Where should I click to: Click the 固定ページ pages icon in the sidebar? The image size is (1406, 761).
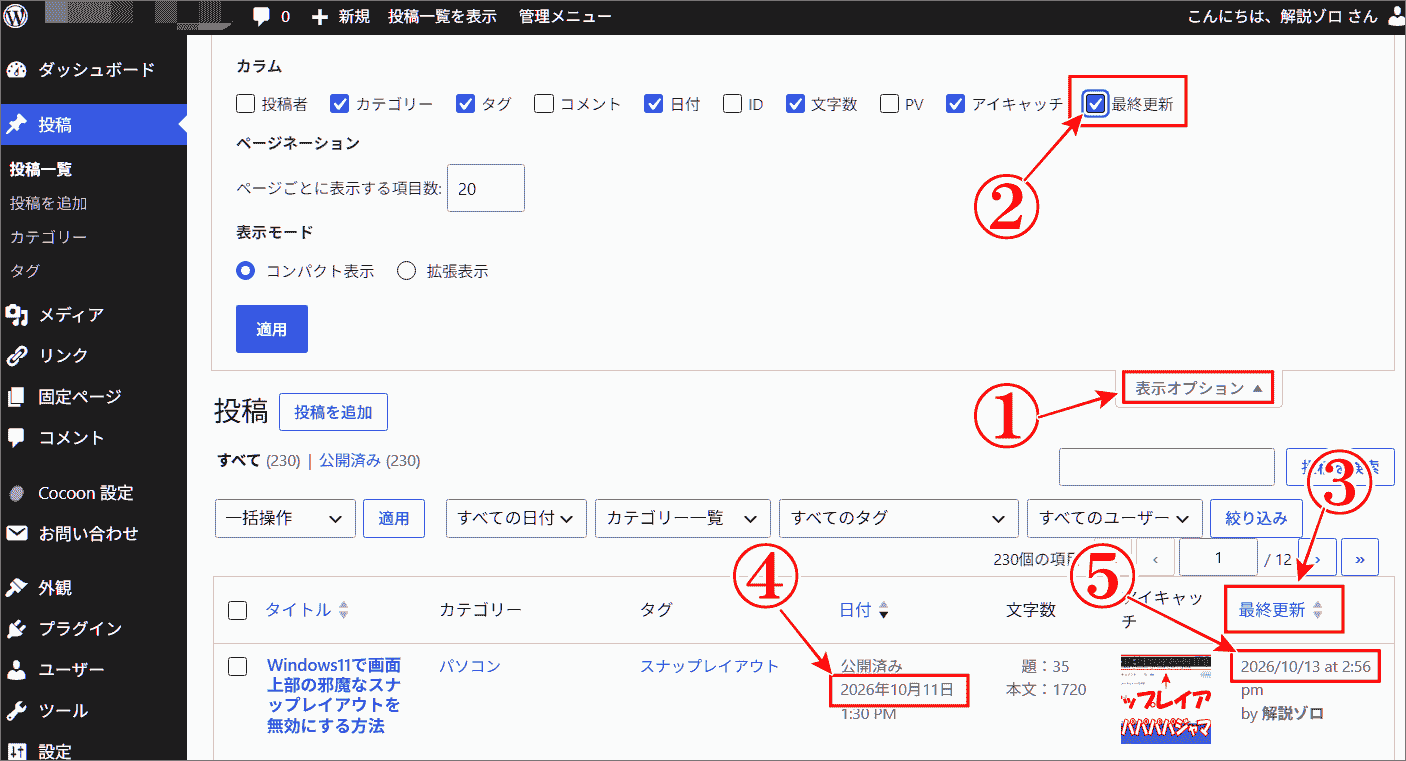click(16, 397)
